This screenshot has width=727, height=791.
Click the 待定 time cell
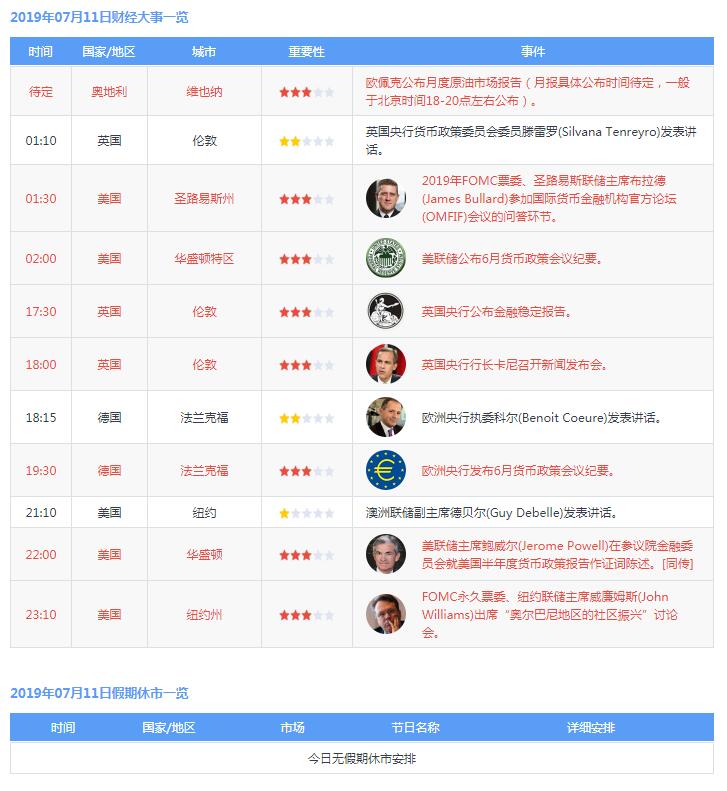point(41,92)
